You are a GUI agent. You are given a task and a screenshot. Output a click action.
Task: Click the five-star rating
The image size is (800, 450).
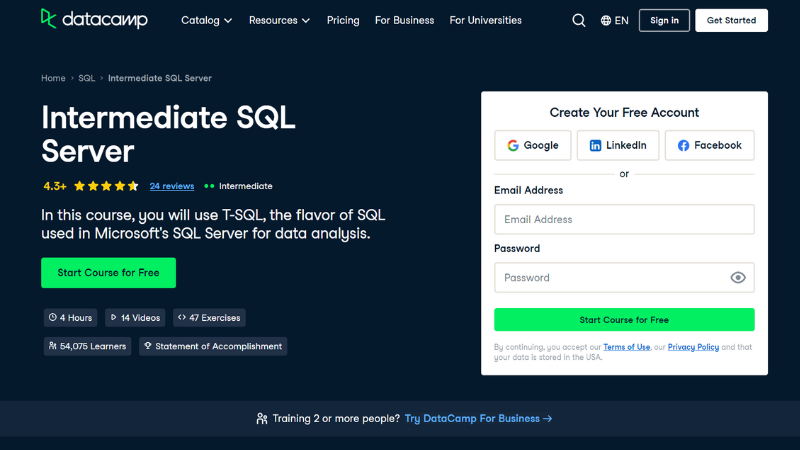pos(106,186)
